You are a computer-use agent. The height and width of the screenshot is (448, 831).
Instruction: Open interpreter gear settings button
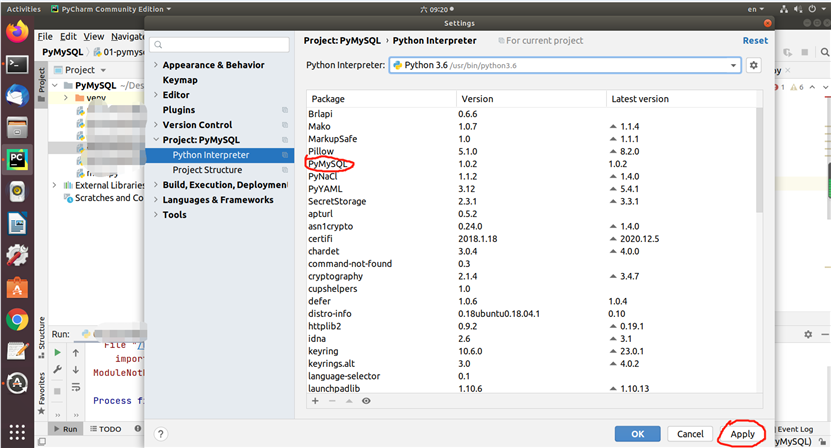click(754, 65)
